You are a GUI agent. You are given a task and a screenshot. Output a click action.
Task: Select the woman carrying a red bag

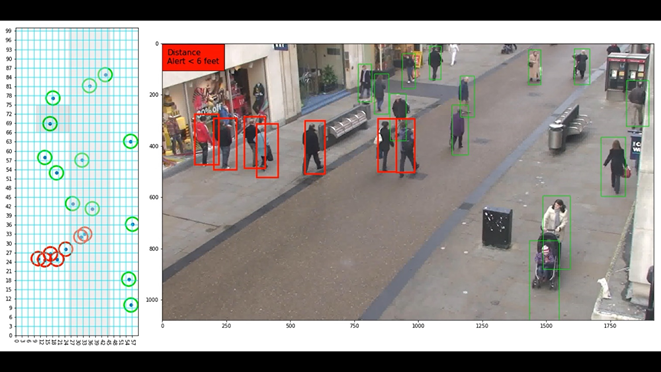[613, 167]
